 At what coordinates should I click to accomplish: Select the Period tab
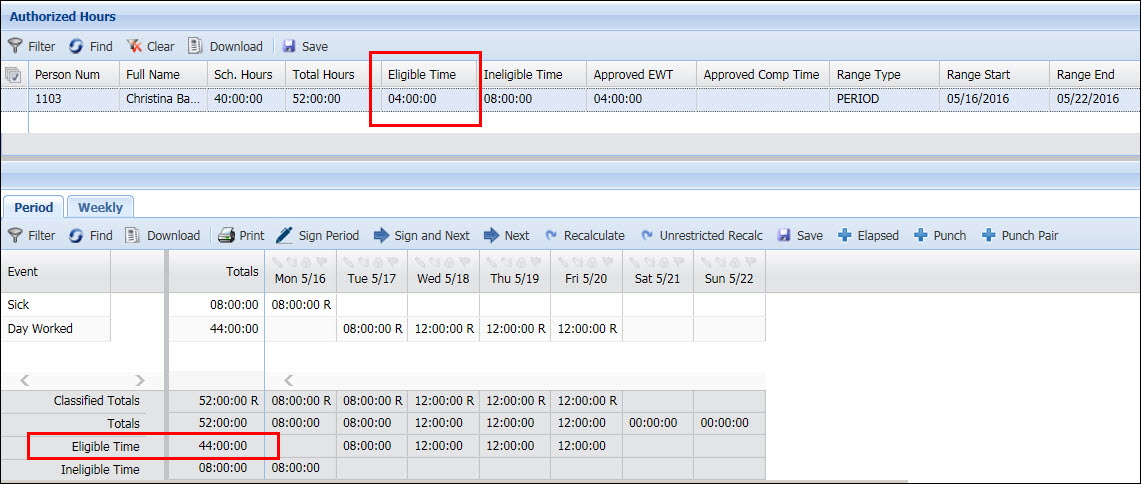point(33,207)
